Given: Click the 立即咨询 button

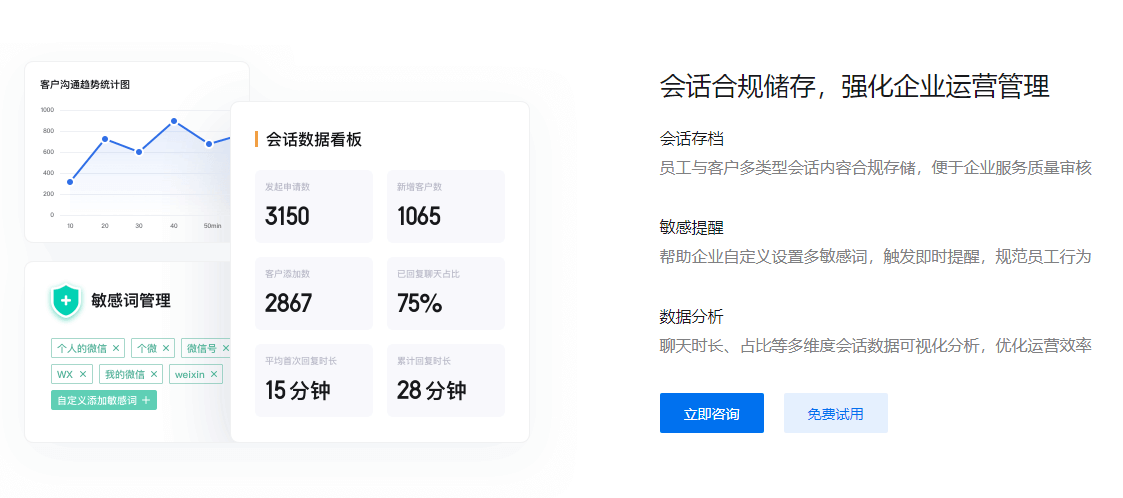Looking at the screenshot, I should point(711,413).
